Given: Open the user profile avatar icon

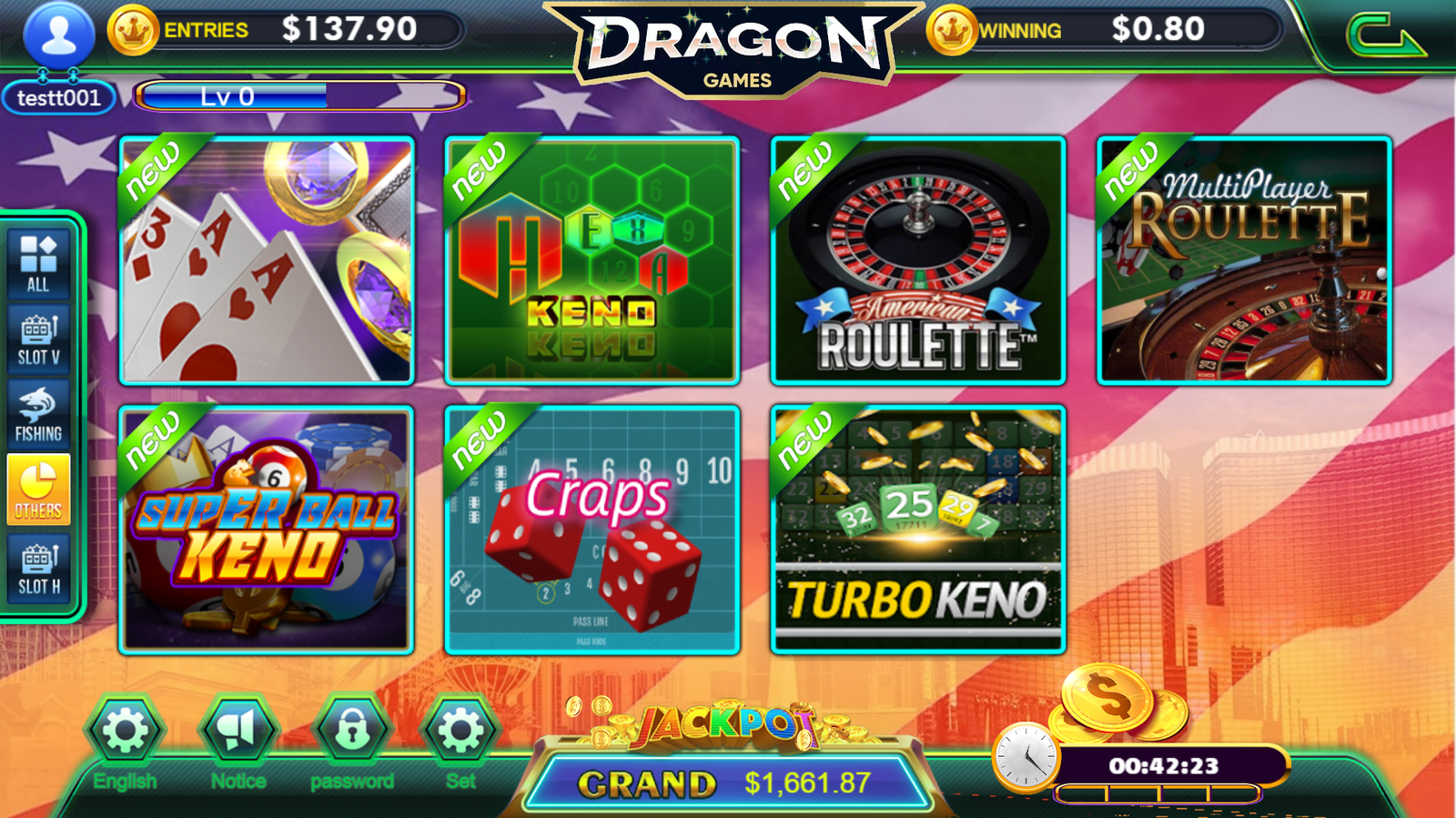Looking at the screenshot, I should click(x=59, y=35).
